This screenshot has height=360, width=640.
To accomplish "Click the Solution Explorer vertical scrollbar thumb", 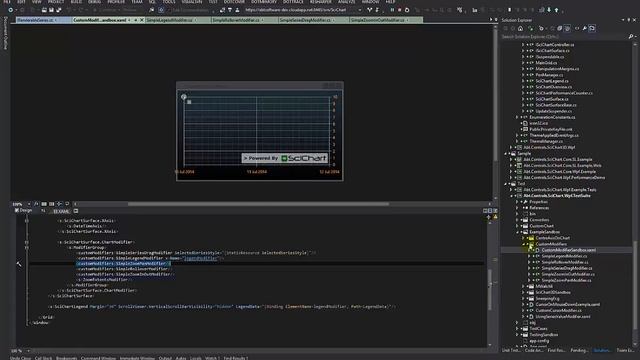I will [635, 286].
